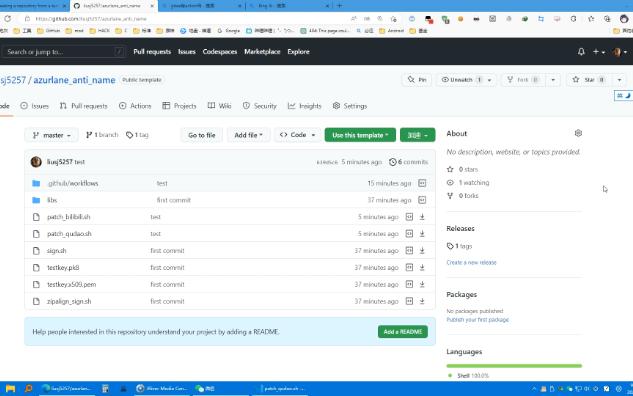Open the Add file dropdown
The image size is (633, 396).
click(248, 135)
